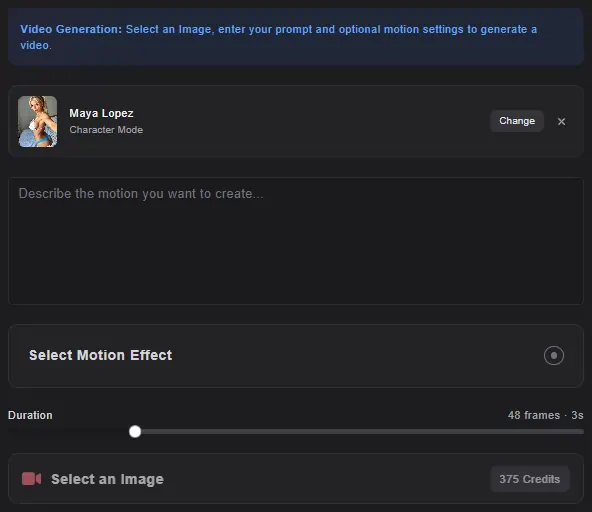Click the 375 Credits badge
Screen dimensions: 592x512
tap(530, 479)
